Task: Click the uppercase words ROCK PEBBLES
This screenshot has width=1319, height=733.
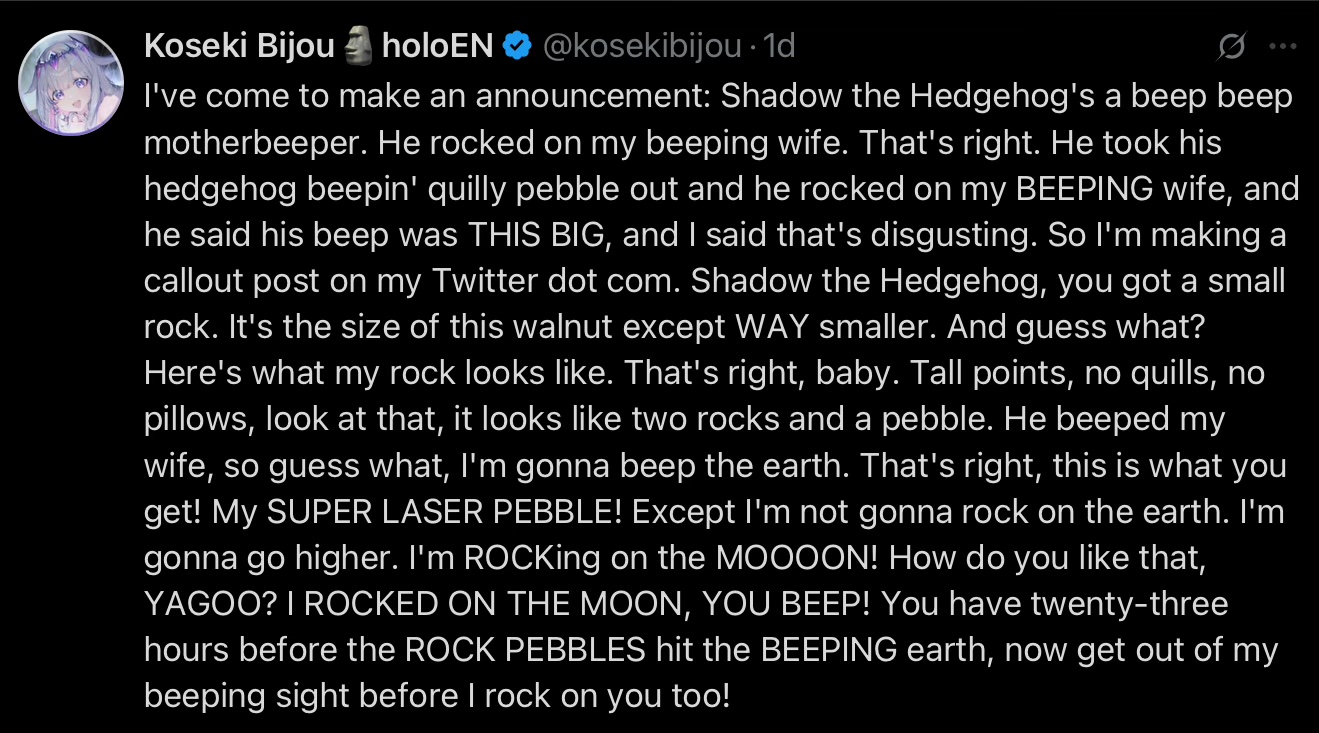Action: pyautogui.click(x=525, y=649)
